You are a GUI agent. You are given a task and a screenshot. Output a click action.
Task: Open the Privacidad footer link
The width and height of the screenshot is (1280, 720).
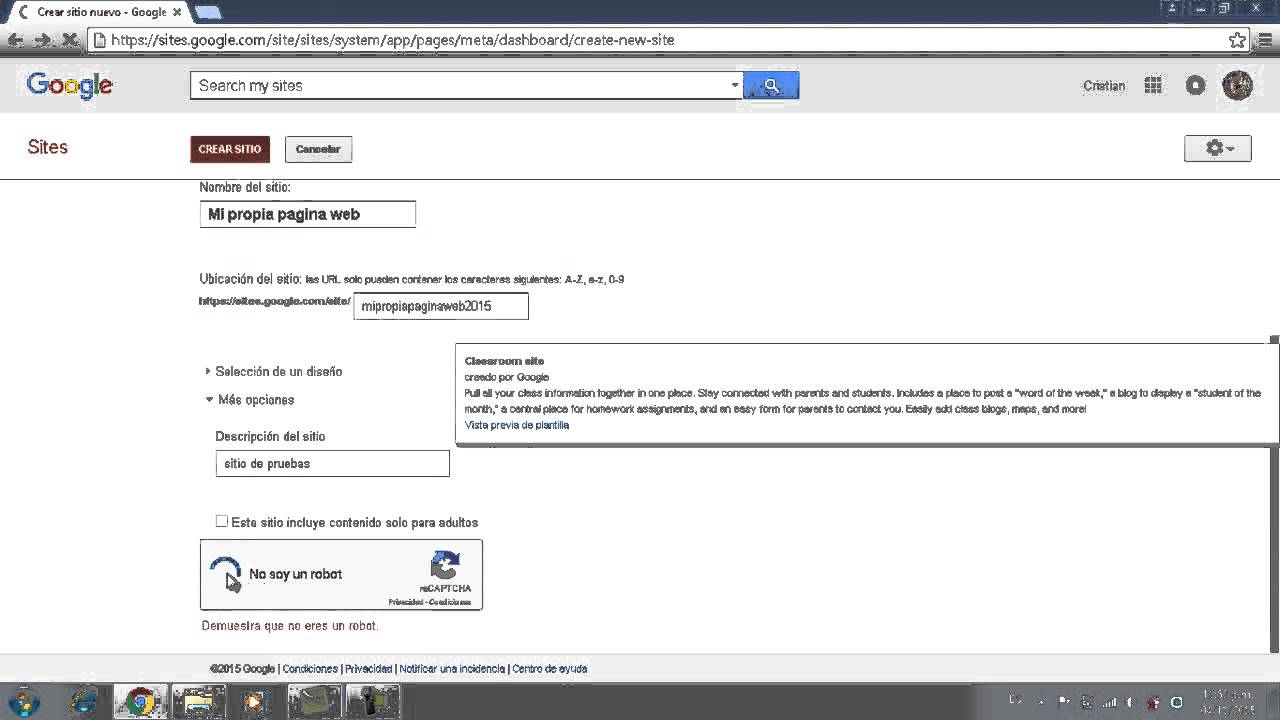coord(368,668)
